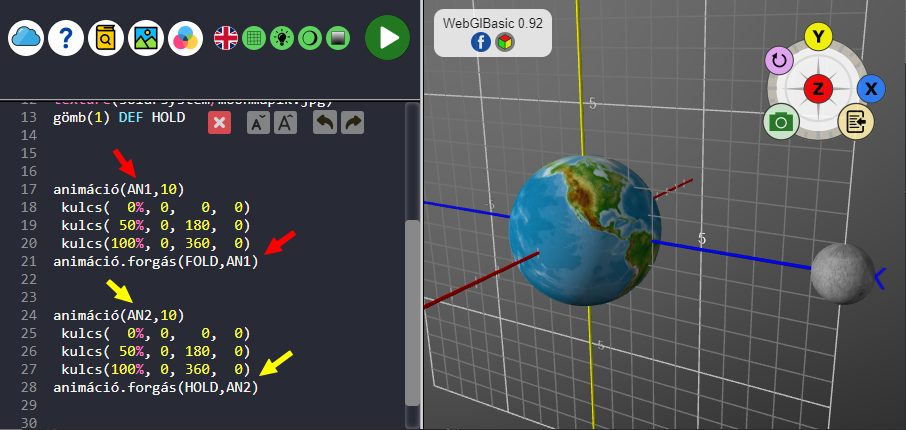Toggle the light bulb lighting button
Screen dimensions: 906x430
click(x=282, y=38)
